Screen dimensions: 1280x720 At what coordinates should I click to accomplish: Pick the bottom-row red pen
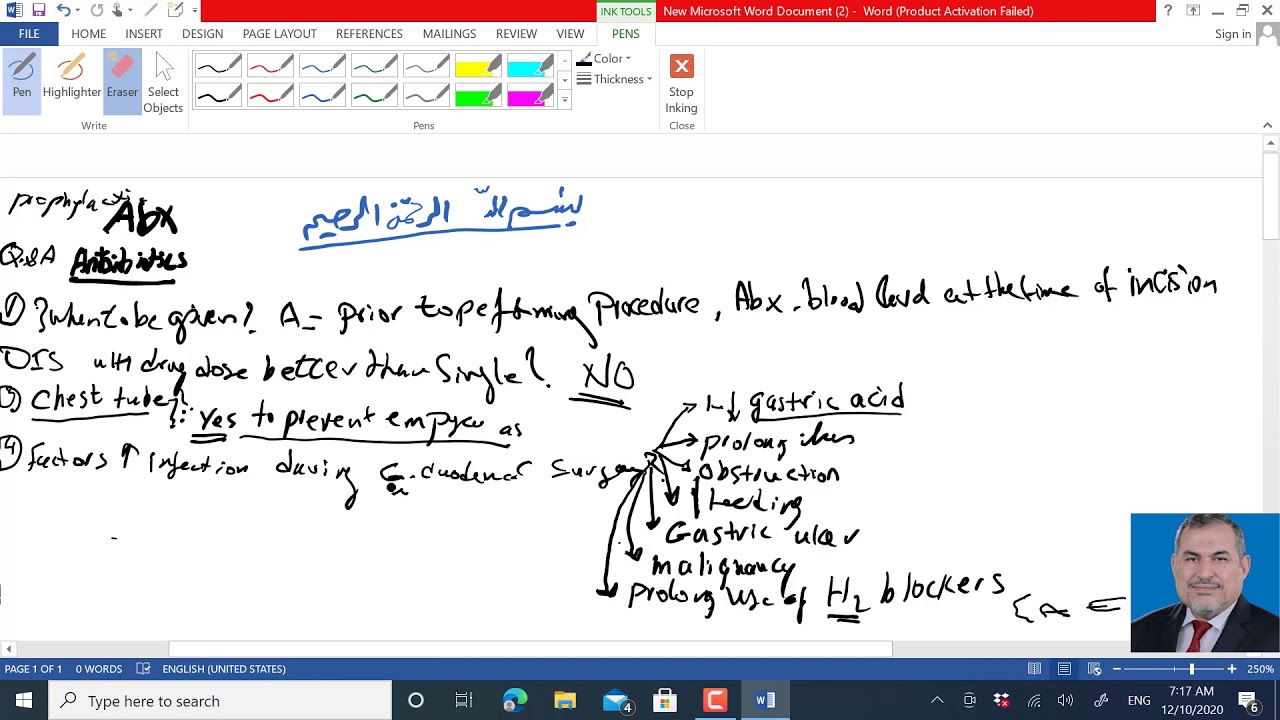271,97
